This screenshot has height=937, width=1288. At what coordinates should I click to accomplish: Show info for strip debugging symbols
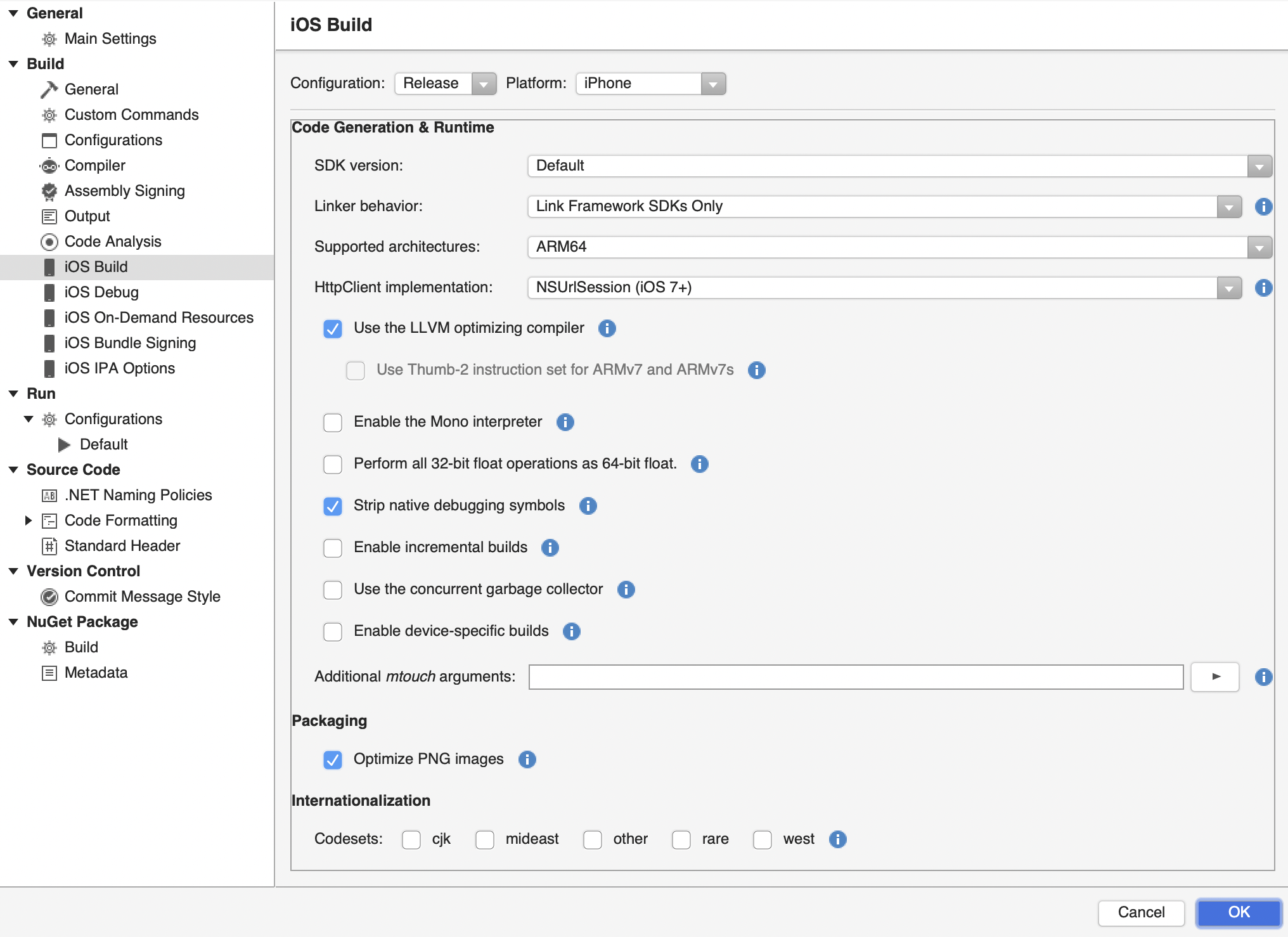(588, 506)
